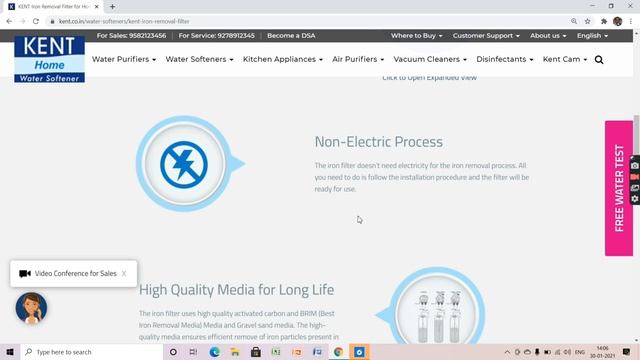Open the notification center icon

pyautogui.click(x=627, y=352)
